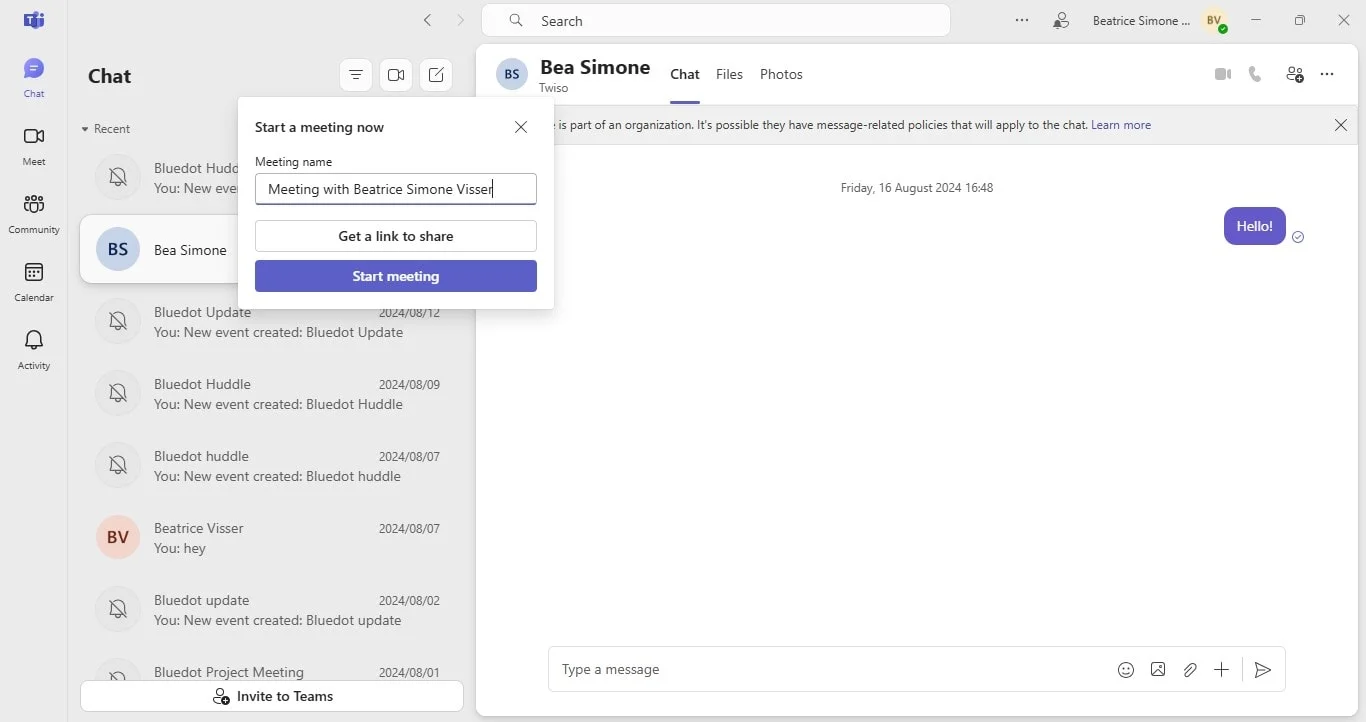
Task: Click the Type a message field
Action: point(830,670)
